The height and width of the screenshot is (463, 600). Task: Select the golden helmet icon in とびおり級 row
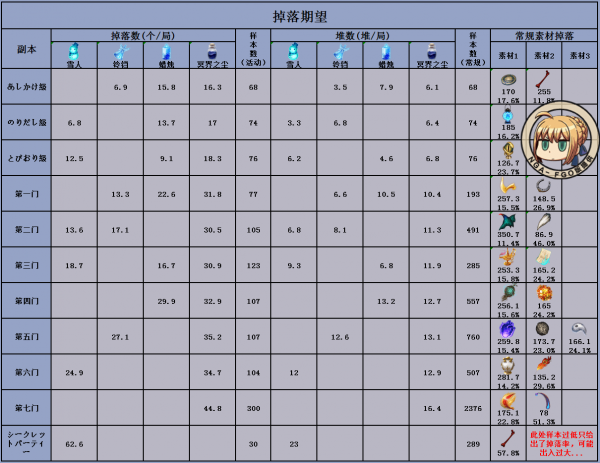click(508, 151)
